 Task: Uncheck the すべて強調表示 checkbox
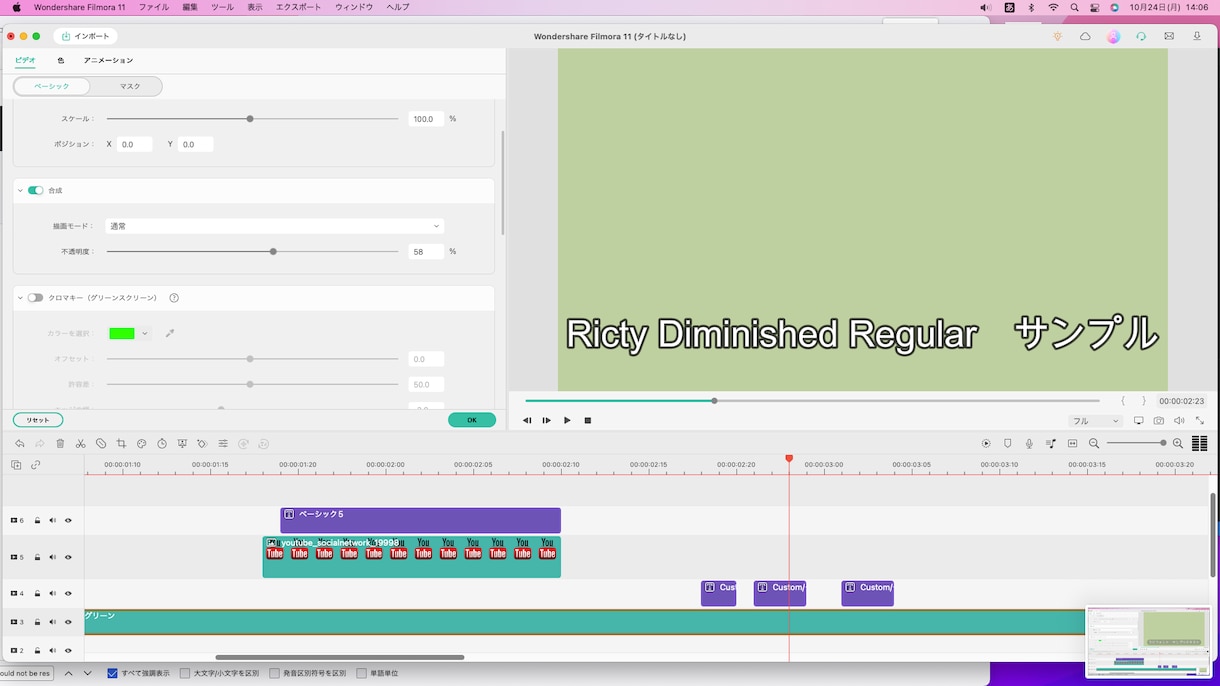112,674
